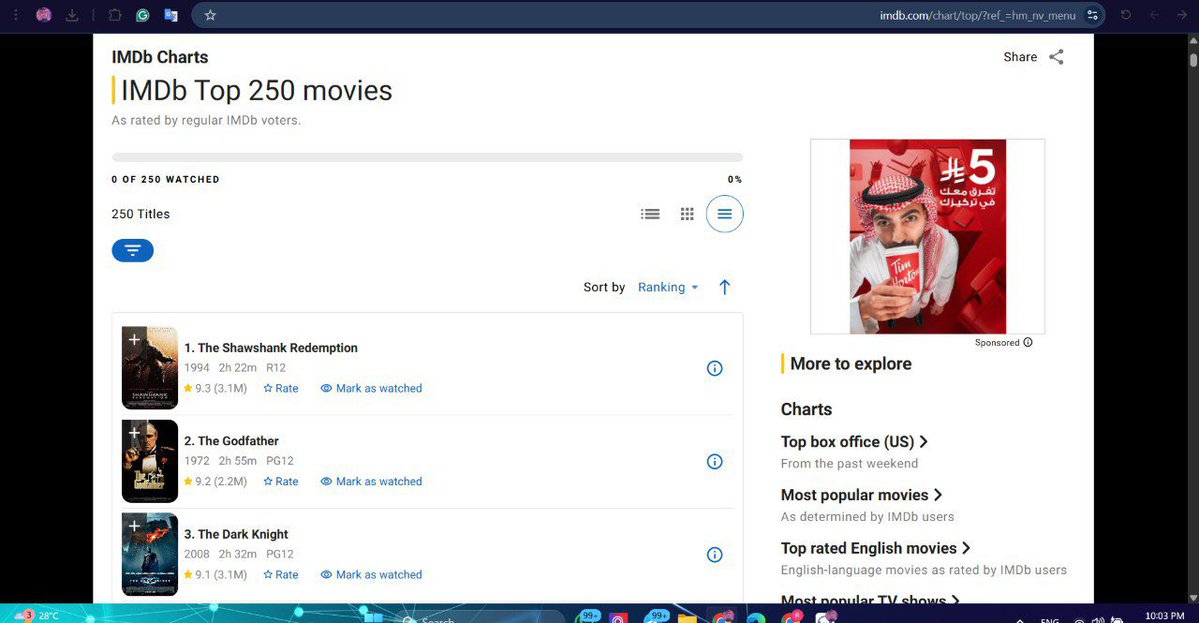
Task: Reverse sort order with the up arrow
Action: (724, 287)
